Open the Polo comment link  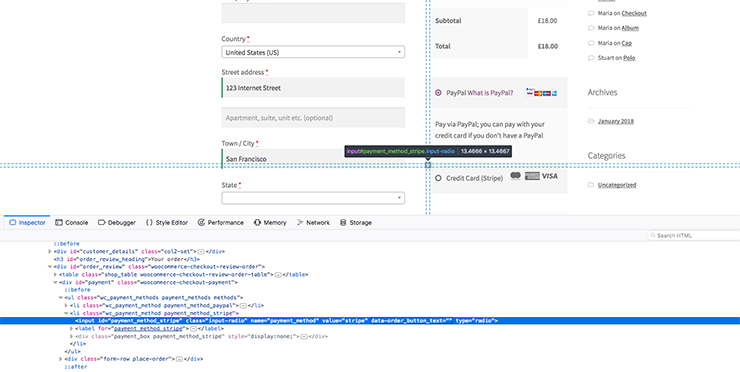pos(629,58)
